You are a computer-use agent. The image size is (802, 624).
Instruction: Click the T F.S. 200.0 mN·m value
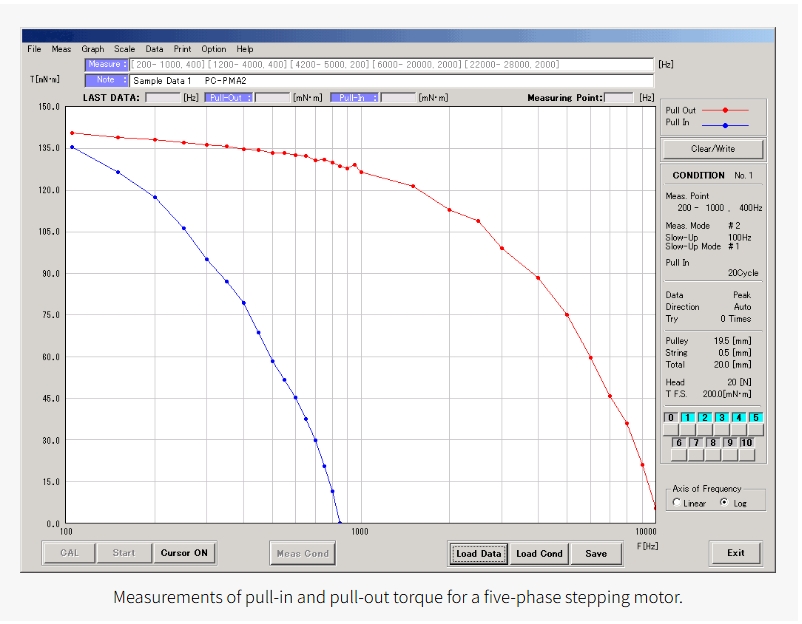click(727, 394)
